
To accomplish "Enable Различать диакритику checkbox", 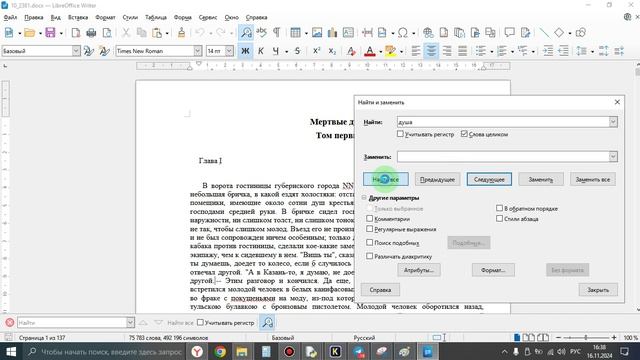I will pos(369,256).
